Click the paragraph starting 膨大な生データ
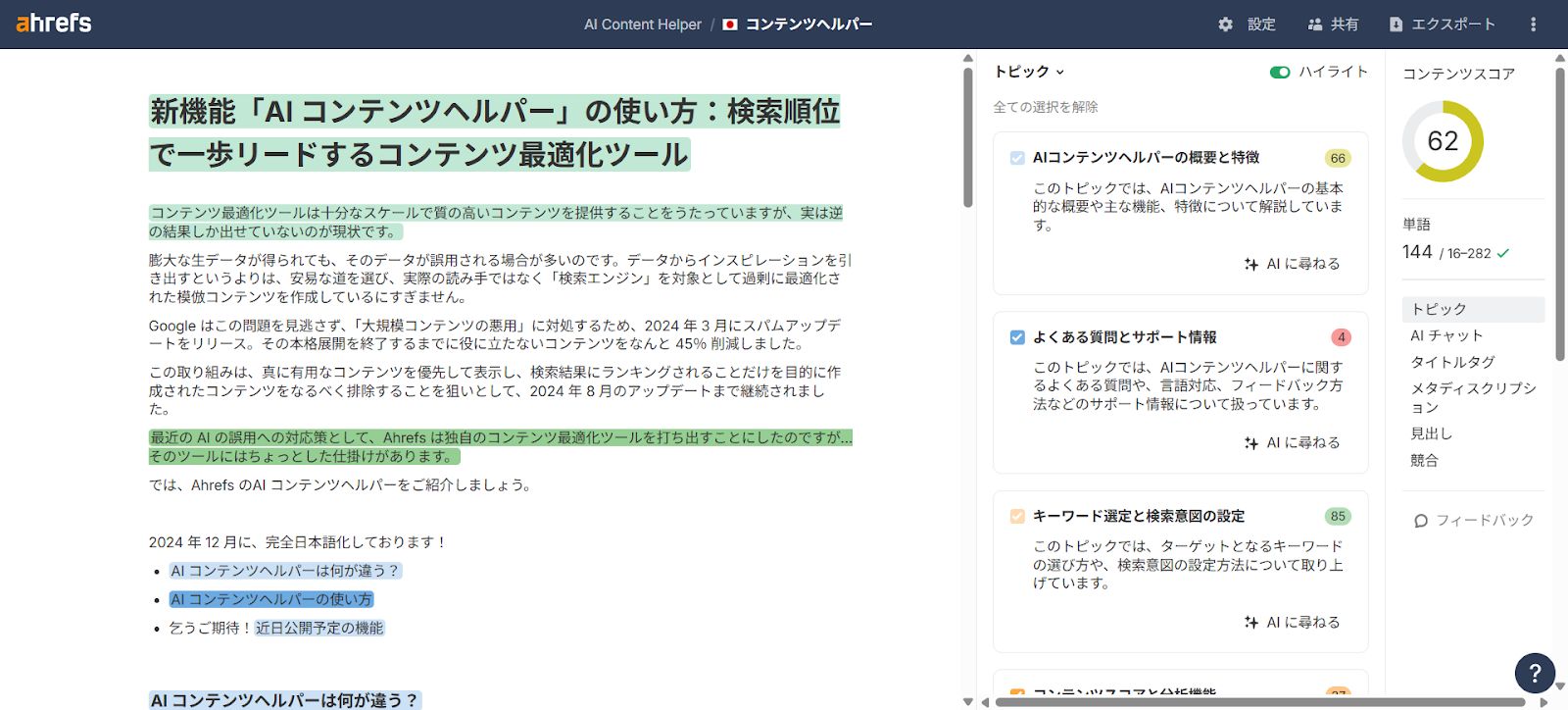Screen dimensions: 1568x710 [501, 279]
